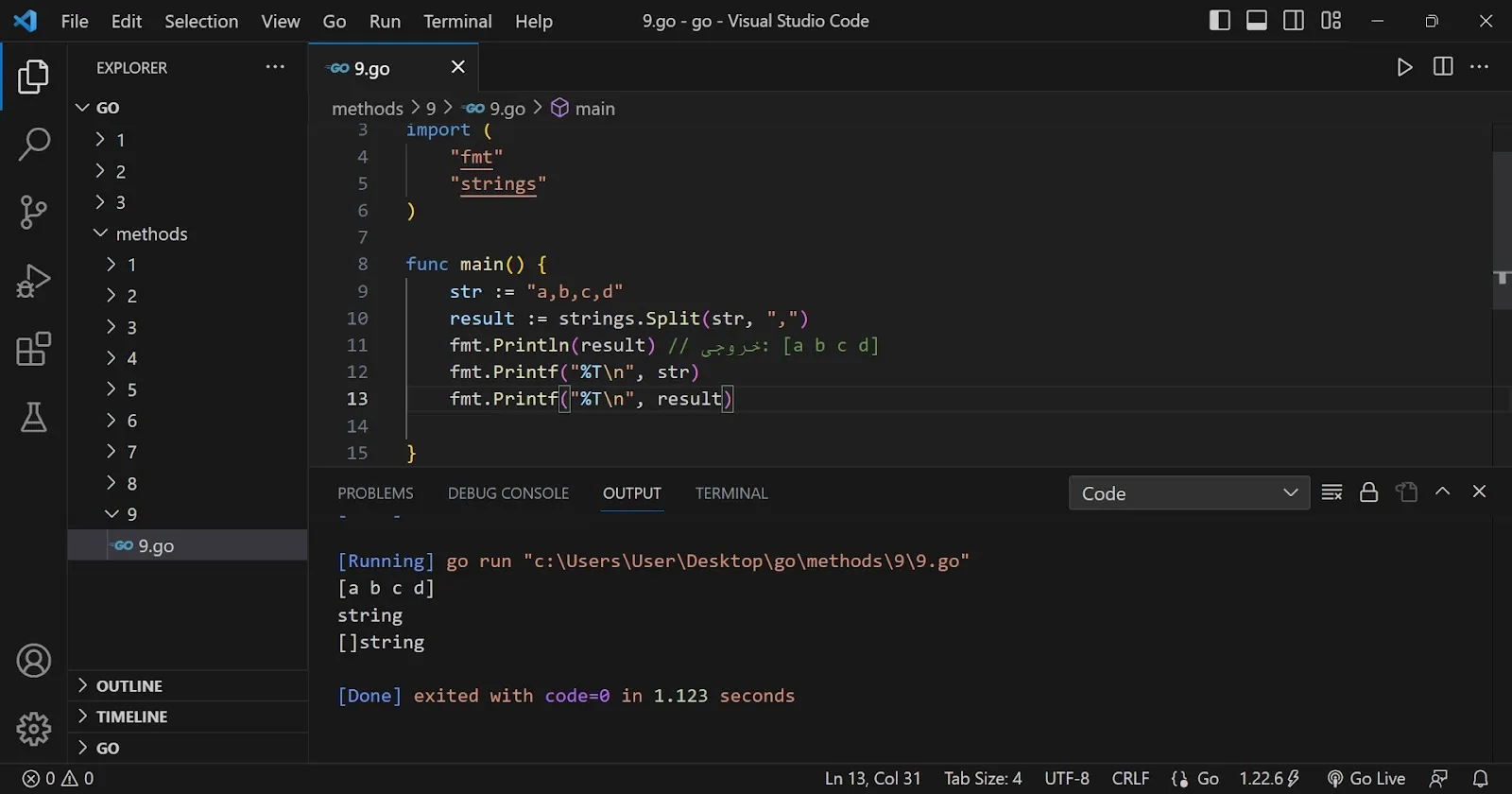Viewport: 1512px width, 794px height.
Task: Click errors and warnings count in status bar
Action: [x=59, y=779]
